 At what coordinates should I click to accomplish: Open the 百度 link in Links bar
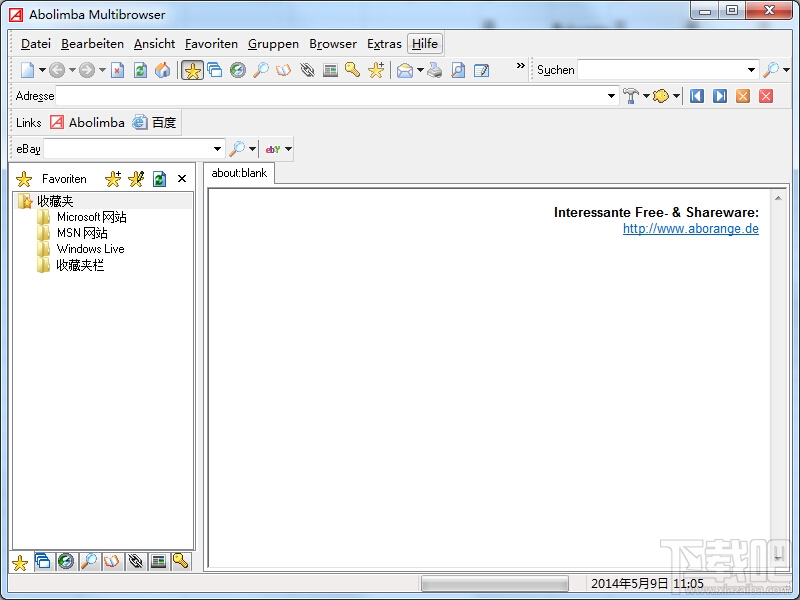click(154, 122)
